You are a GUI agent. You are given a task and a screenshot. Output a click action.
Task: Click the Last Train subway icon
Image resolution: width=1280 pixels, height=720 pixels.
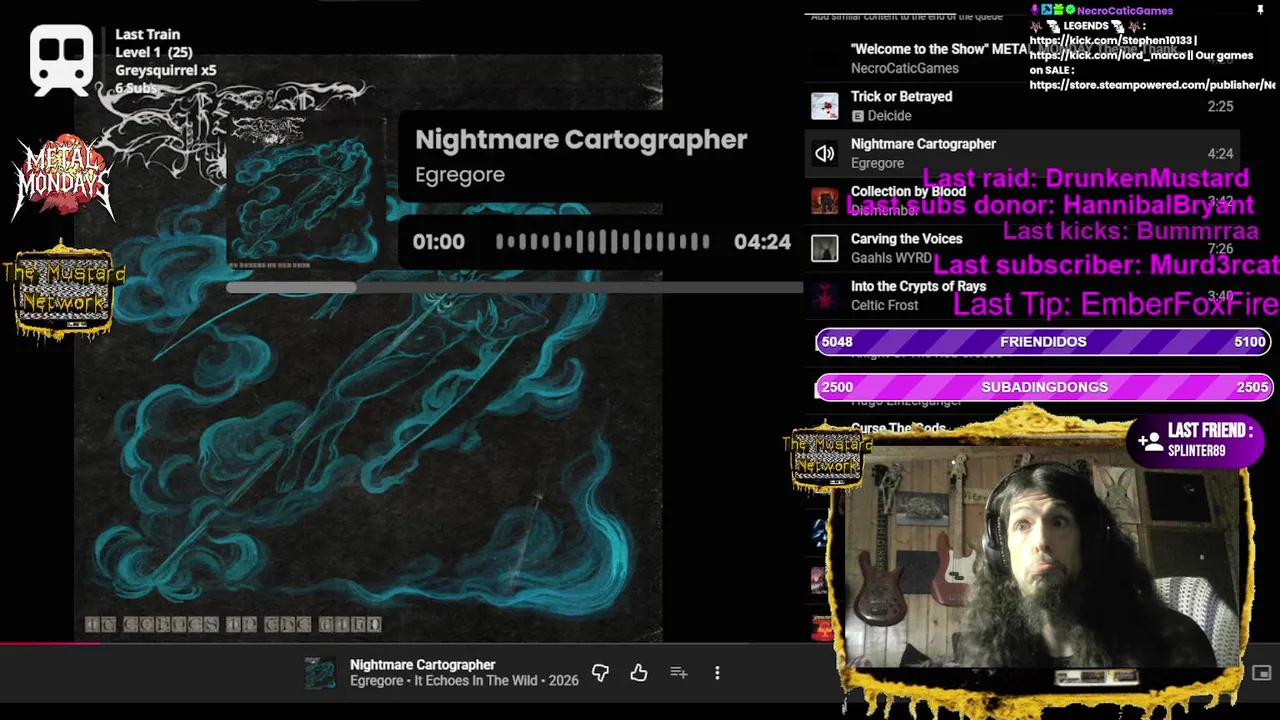[62, 60]
